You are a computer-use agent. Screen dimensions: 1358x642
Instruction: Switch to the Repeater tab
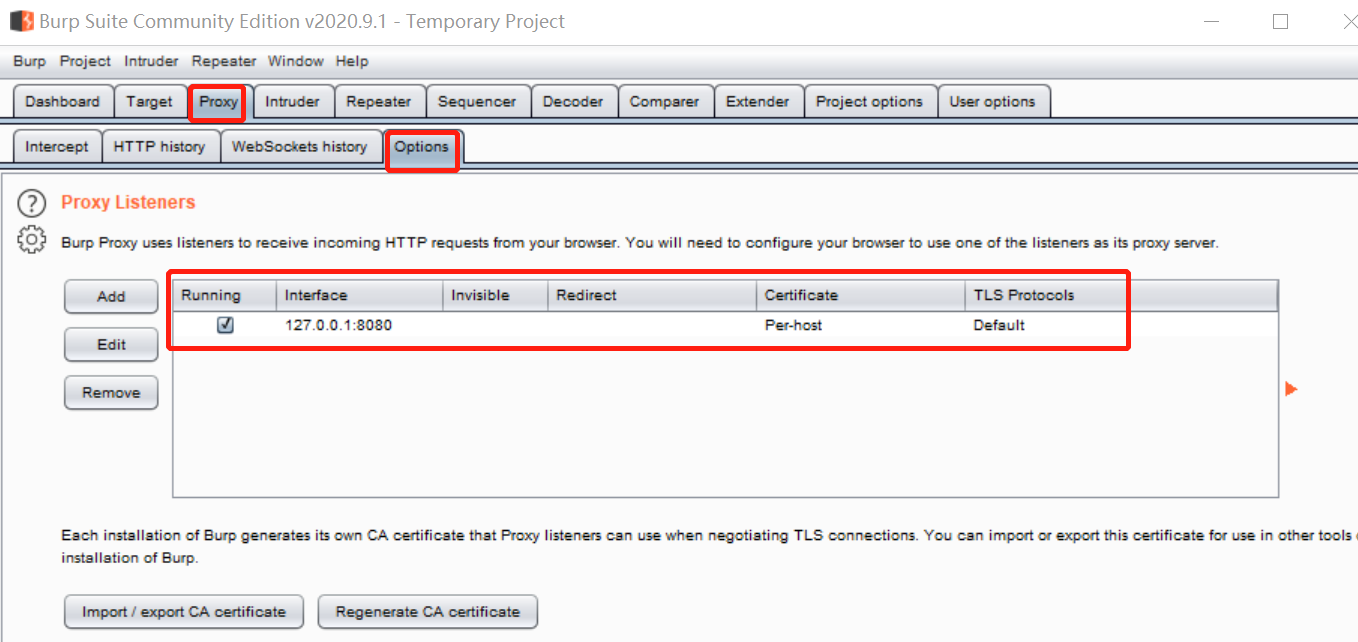[x=379, y=102]
